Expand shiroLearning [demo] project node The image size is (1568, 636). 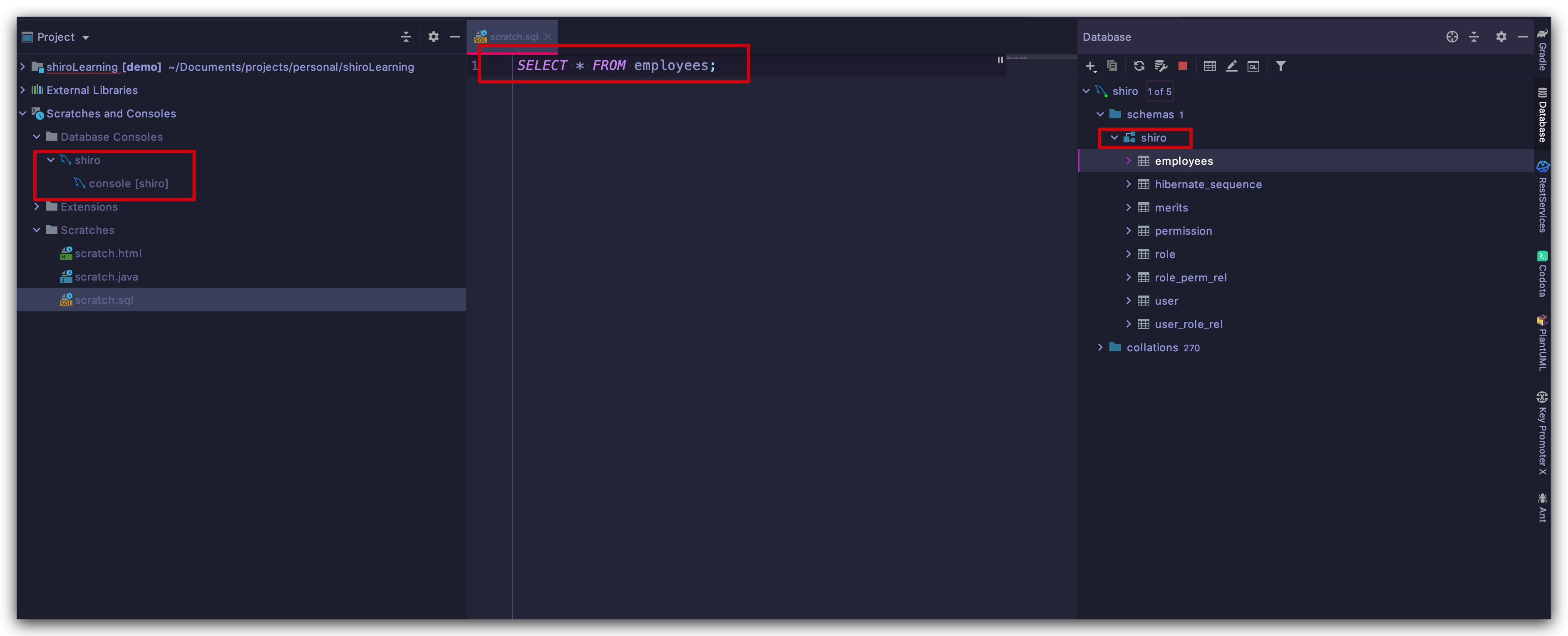[22, 66]
